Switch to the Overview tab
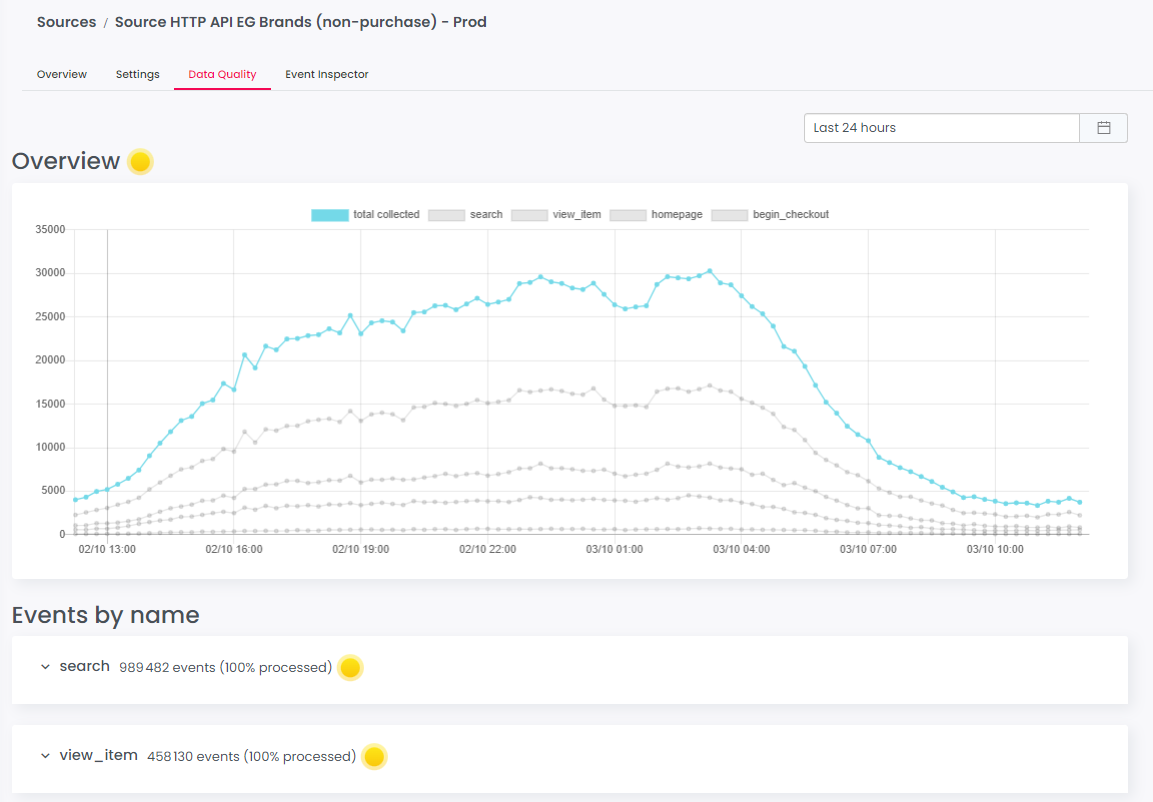The width and height of the screenshot is (1153, 802). pos(62,75)
